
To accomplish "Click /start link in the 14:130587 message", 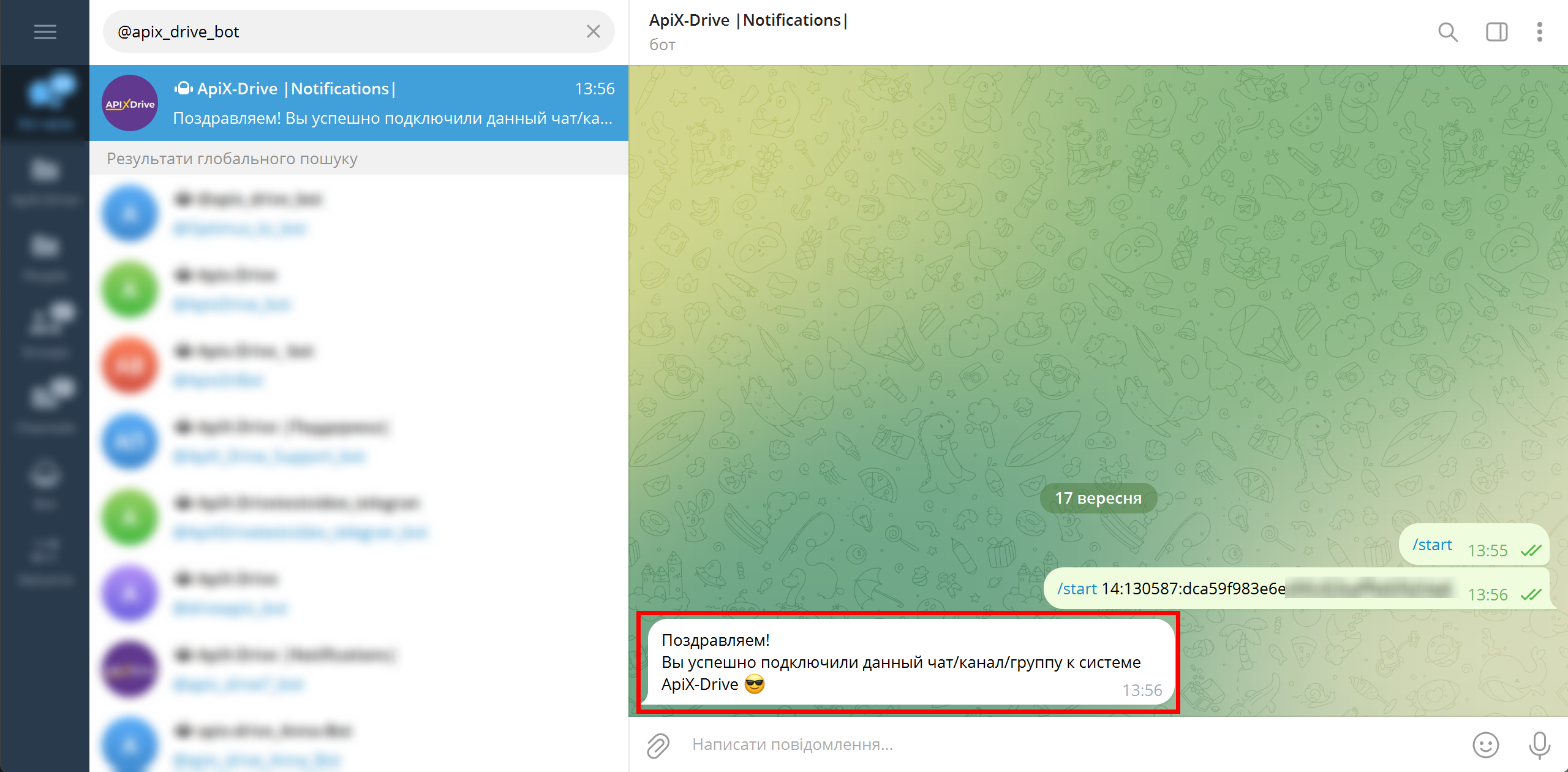I will tap(1077, 589).
